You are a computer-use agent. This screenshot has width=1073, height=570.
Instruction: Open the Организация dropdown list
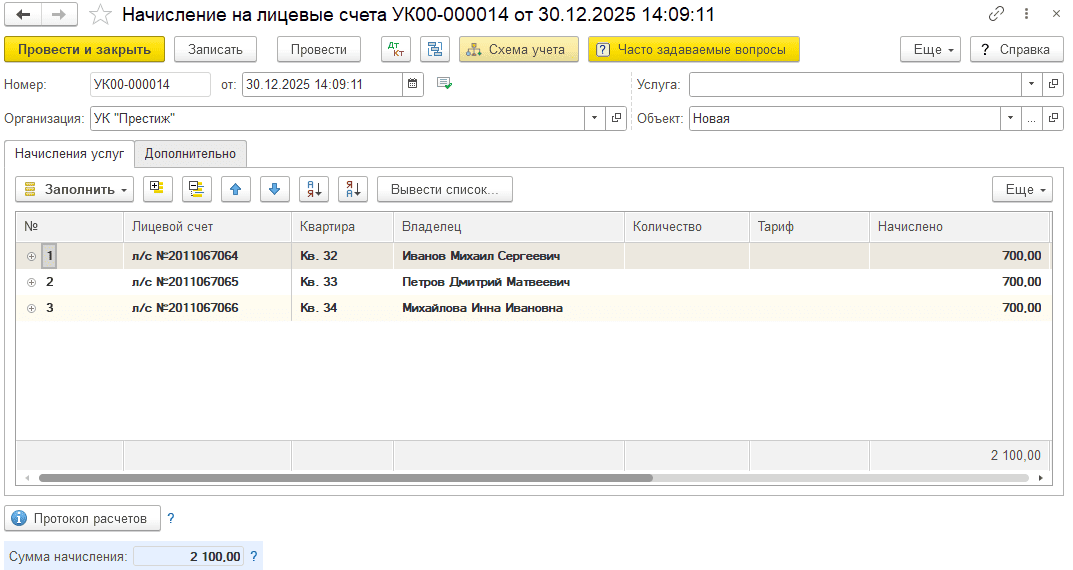(x=595, y=118)
